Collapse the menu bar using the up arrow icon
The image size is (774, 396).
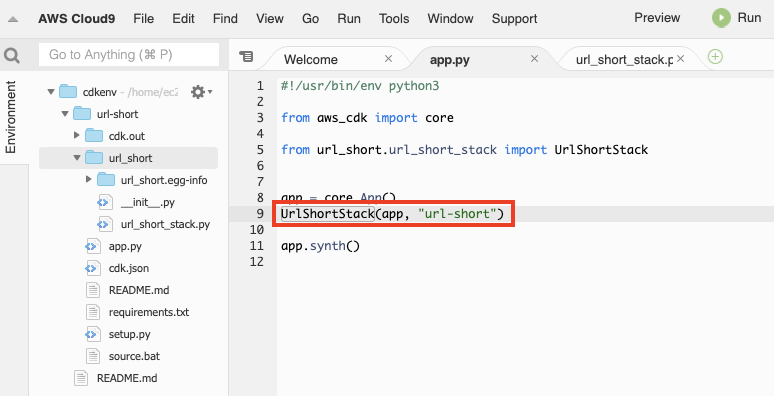13,20
